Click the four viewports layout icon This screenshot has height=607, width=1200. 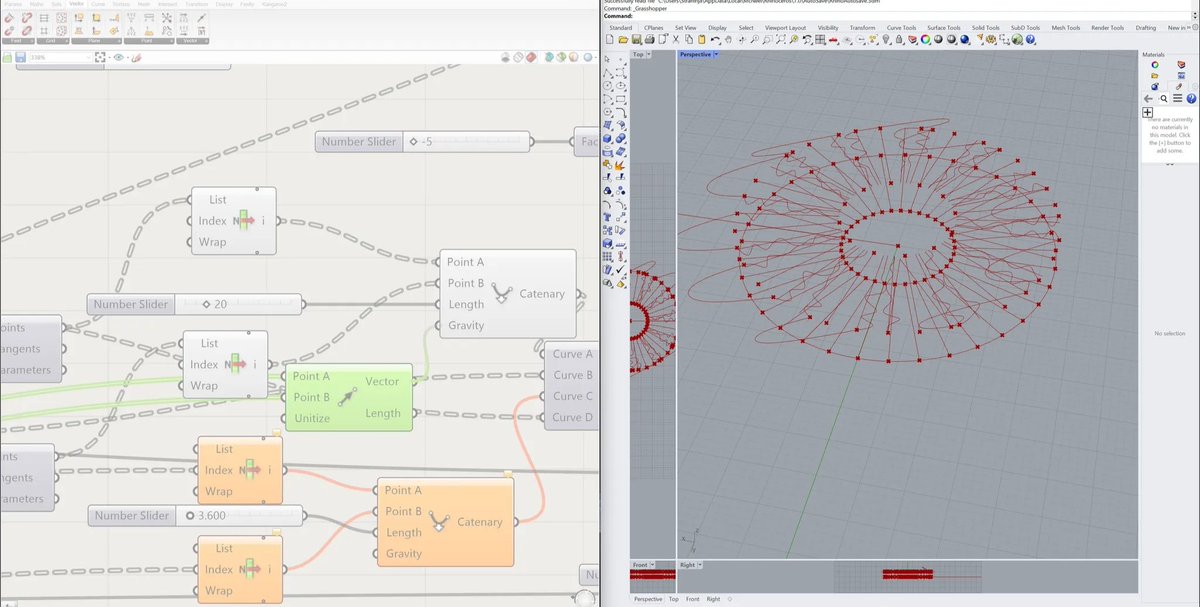pos(819,39)
